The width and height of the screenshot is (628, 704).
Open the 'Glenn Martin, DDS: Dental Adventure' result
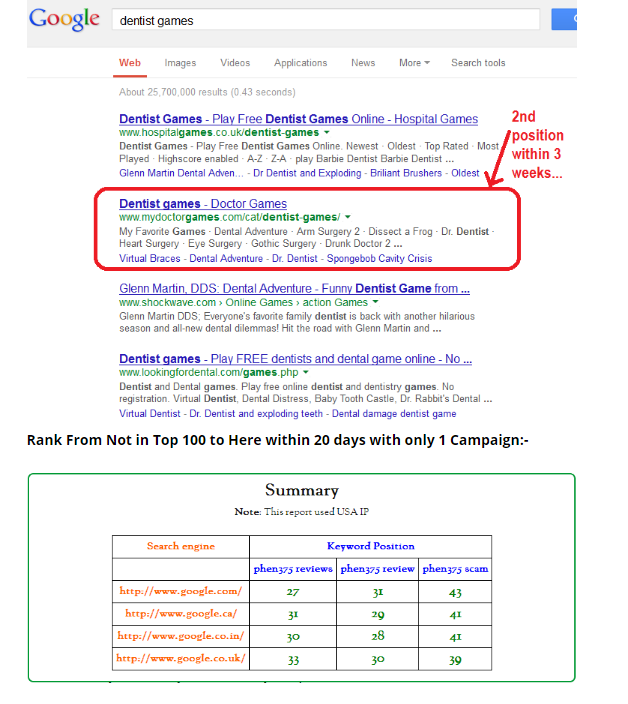pyautogui.click(x=294, y=289)
